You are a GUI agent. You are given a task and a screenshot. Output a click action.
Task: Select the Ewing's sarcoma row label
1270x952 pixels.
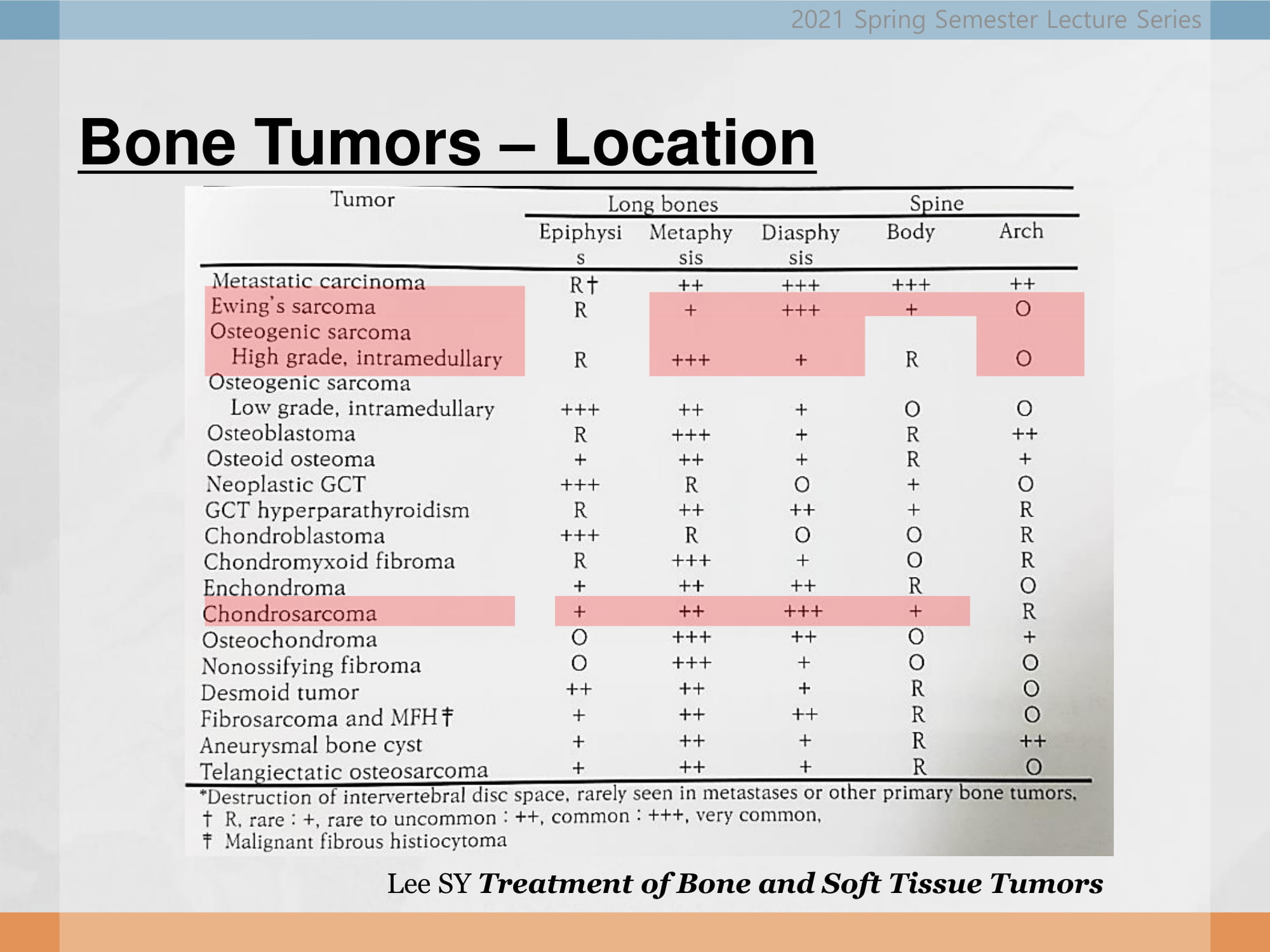coord(293,307)
